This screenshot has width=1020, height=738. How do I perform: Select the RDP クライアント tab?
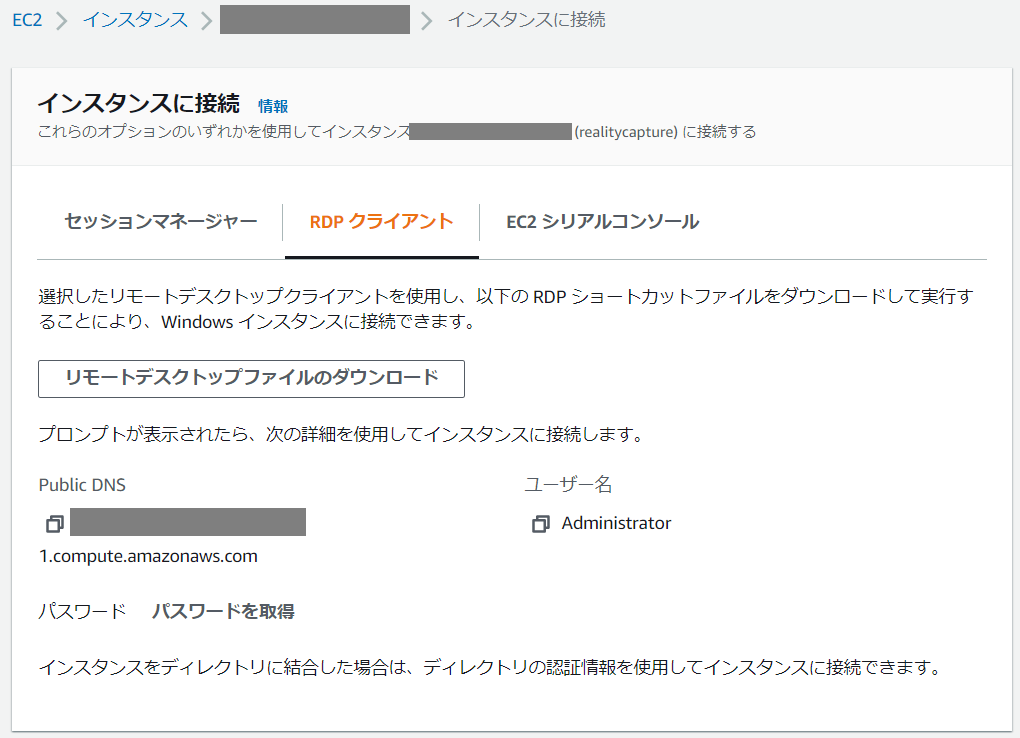pyautogui.click(x=381, y=222)
